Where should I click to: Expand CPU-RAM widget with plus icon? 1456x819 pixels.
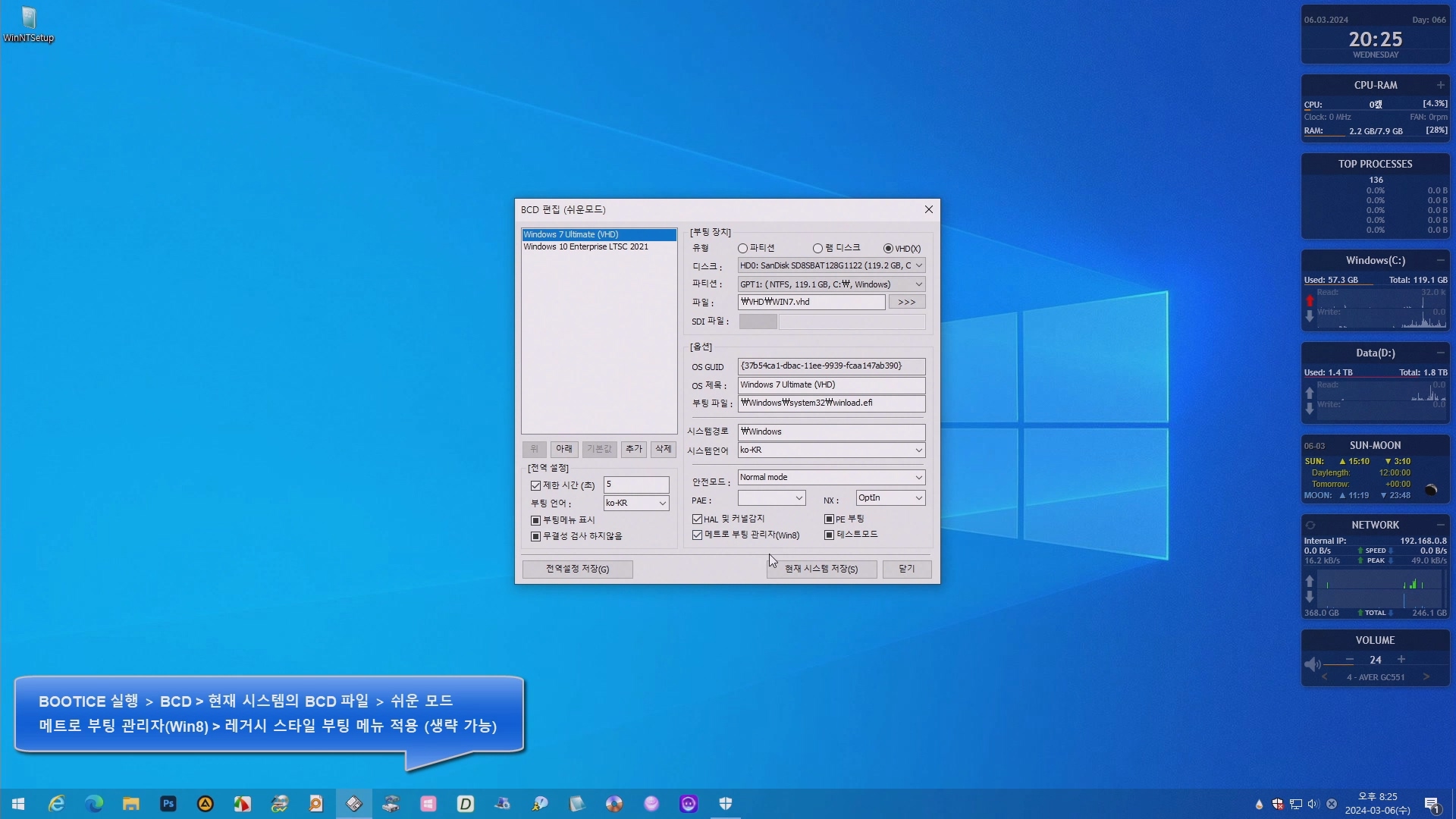1440,85
